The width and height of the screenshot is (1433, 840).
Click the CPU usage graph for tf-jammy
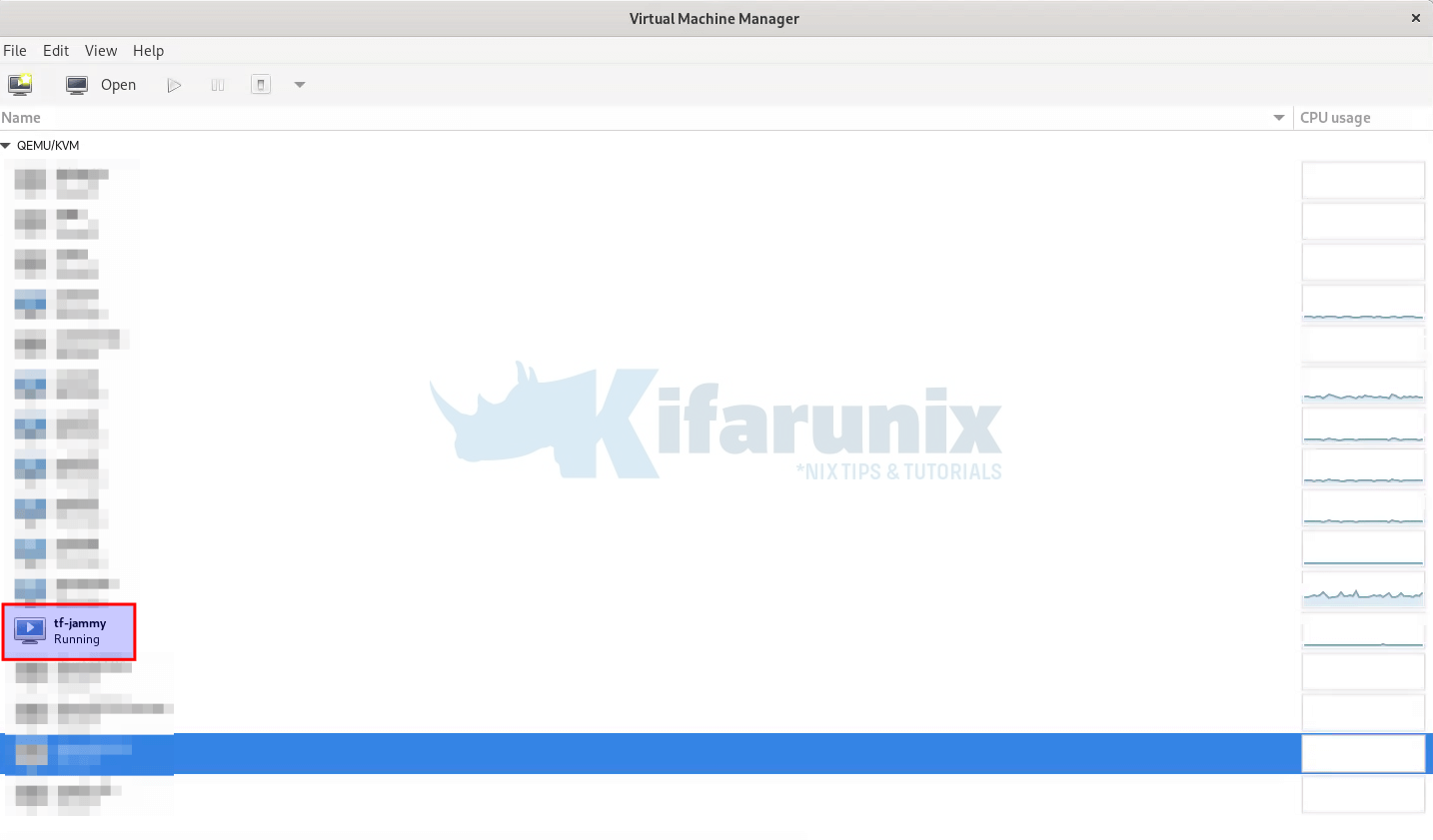coord(1362,631)
